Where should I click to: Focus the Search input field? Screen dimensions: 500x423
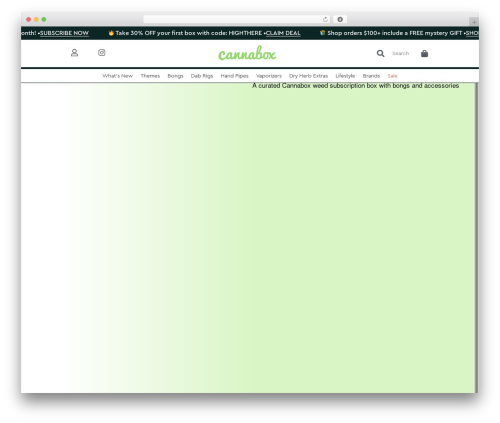coord(400,53)
